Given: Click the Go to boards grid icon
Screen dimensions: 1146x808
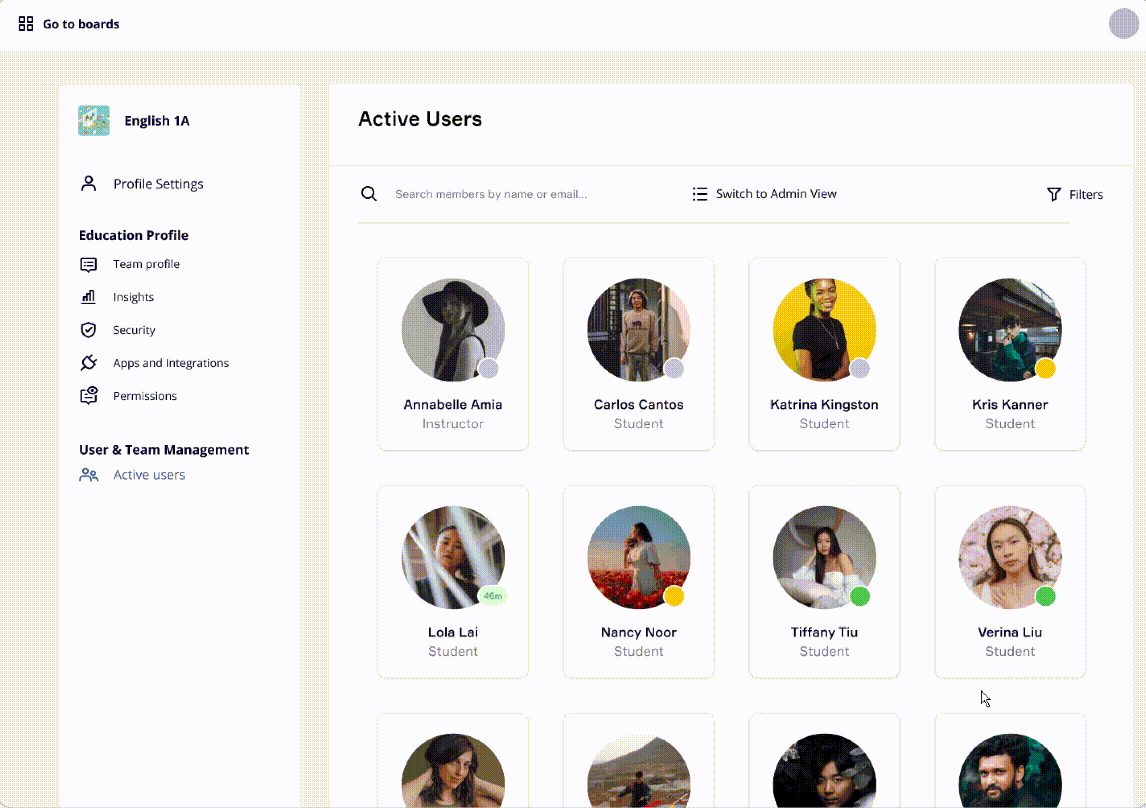Looking at the screenshot, I should 26,24.
